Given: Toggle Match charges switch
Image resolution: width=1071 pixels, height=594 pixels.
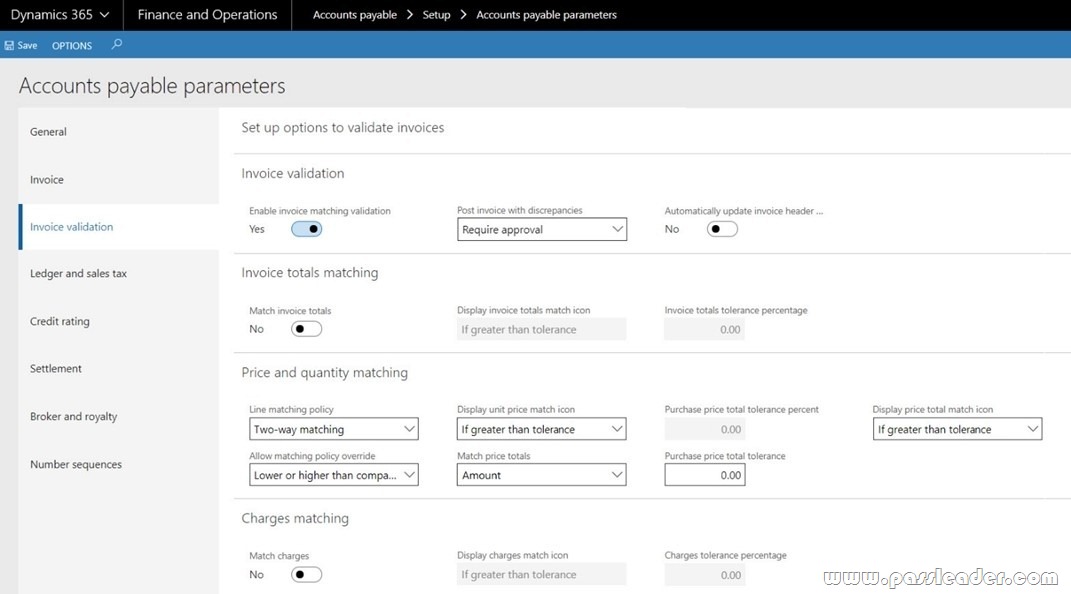Looking at the screenshot, I should [x=306, y=575].
